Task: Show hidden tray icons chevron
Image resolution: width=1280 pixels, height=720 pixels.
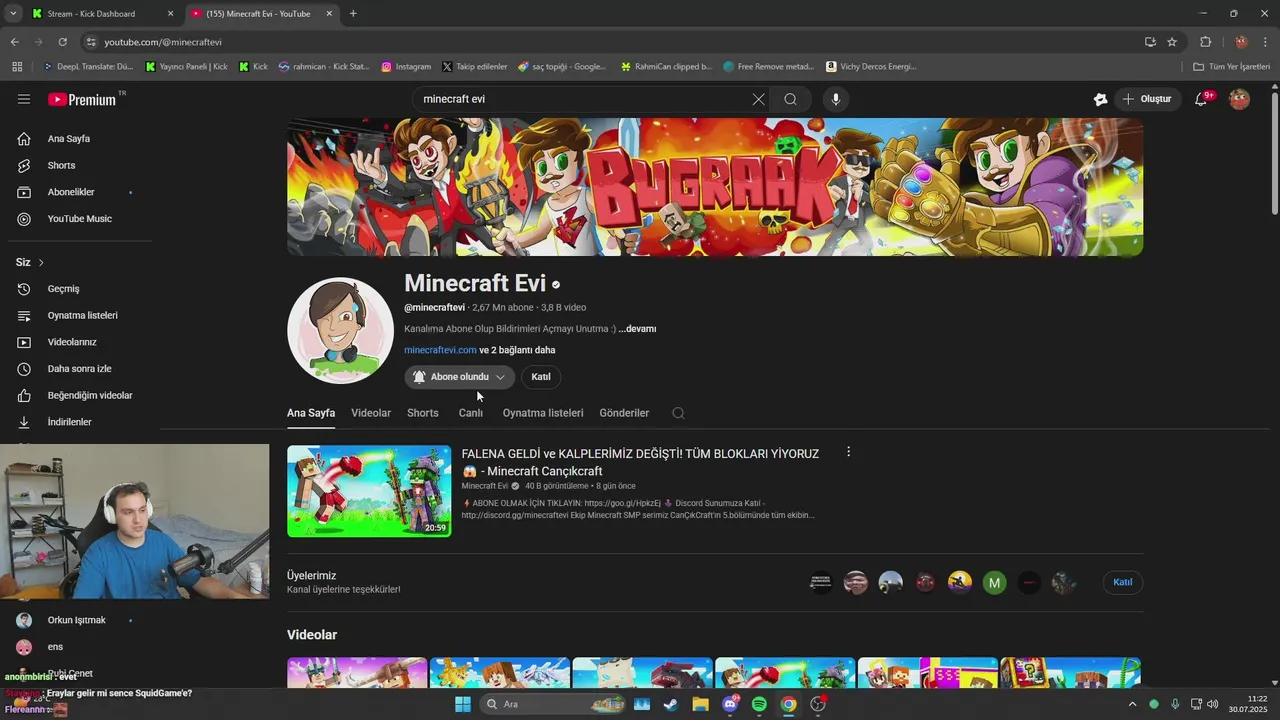Action: click(1132, 704)
